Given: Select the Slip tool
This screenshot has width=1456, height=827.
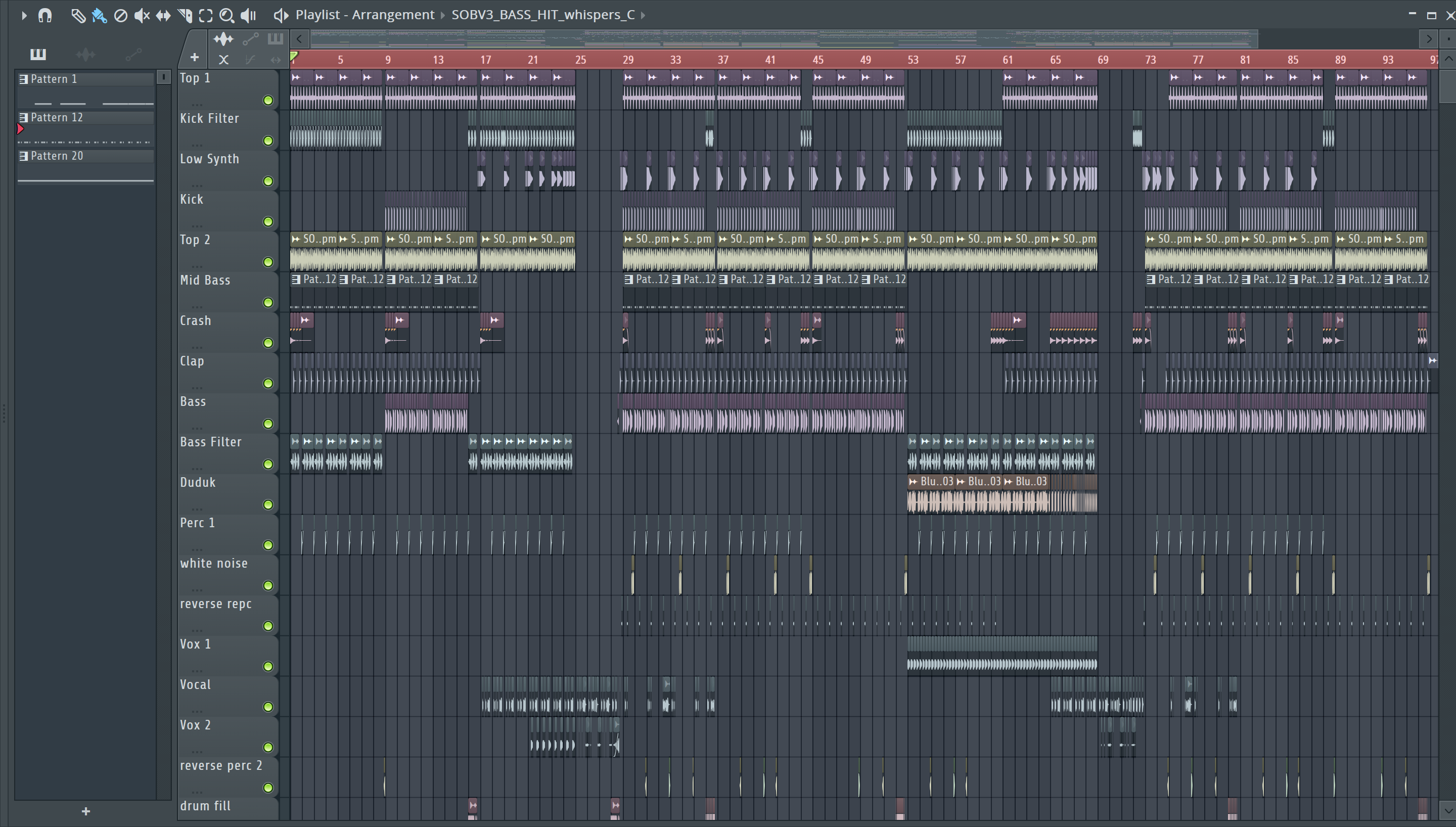Looking at the screenshot, I should pos(163,15).
